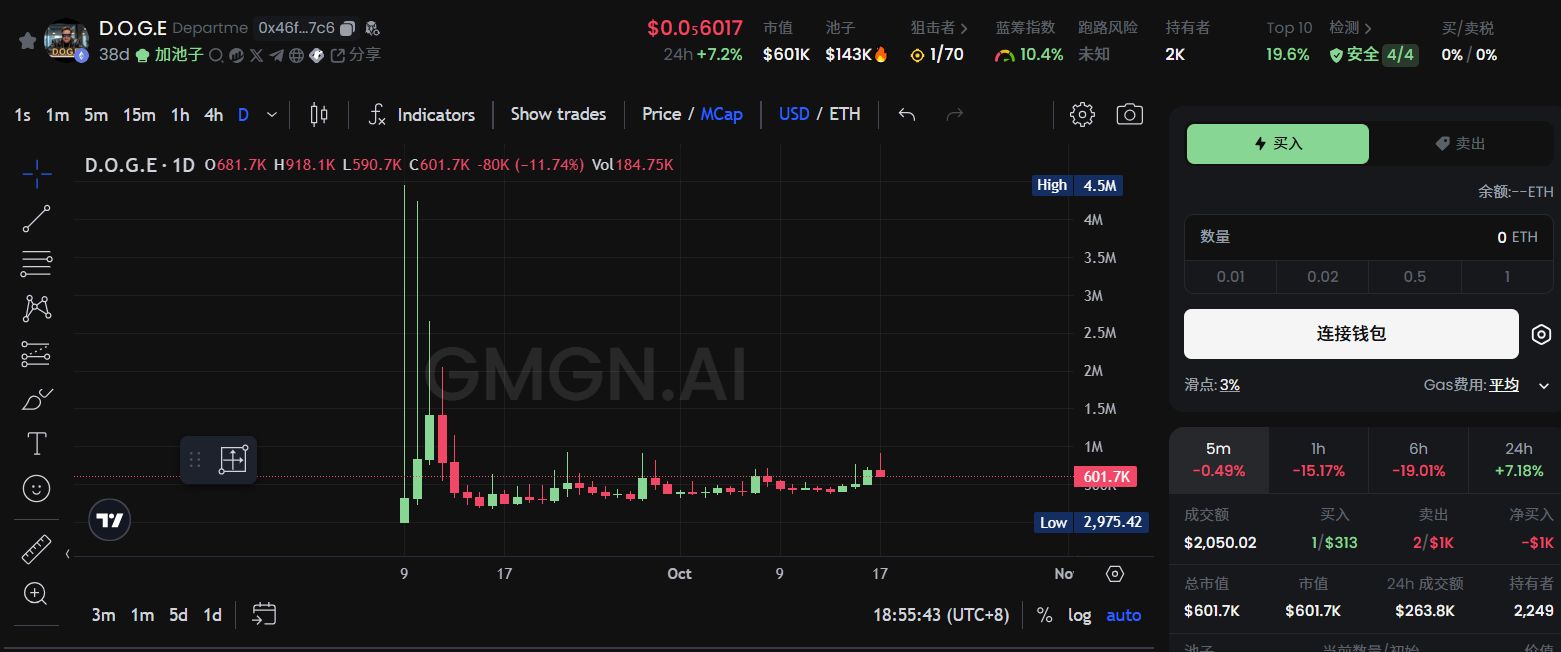Open chart settings via gear icon

(x=1082, y=114)
